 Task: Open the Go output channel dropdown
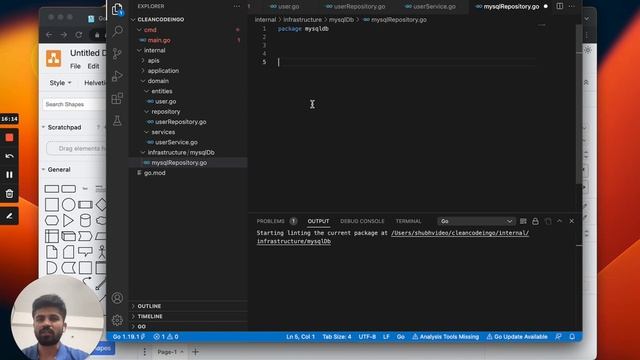pos(476,221)
